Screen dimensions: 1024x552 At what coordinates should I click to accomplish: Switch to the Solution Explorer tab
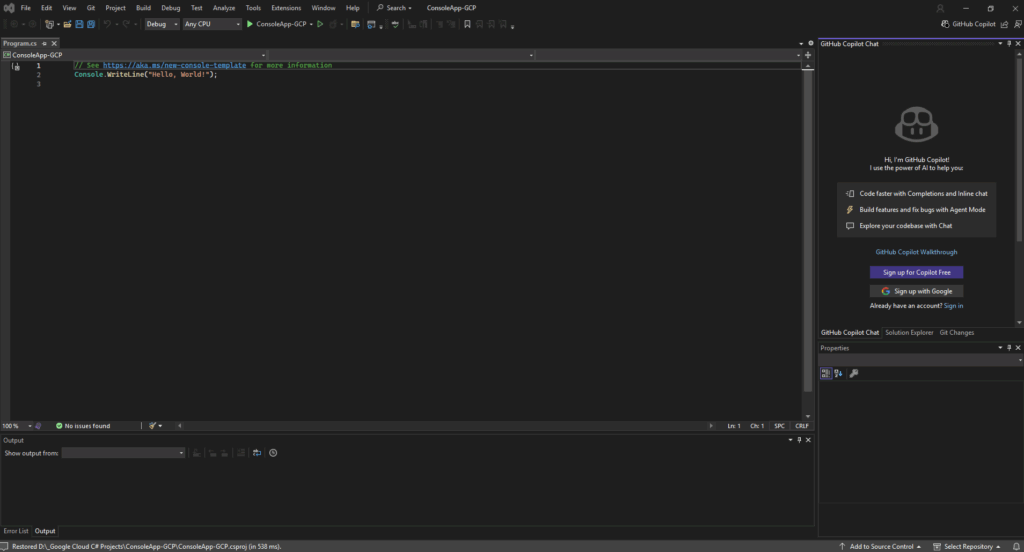[909, 333]
